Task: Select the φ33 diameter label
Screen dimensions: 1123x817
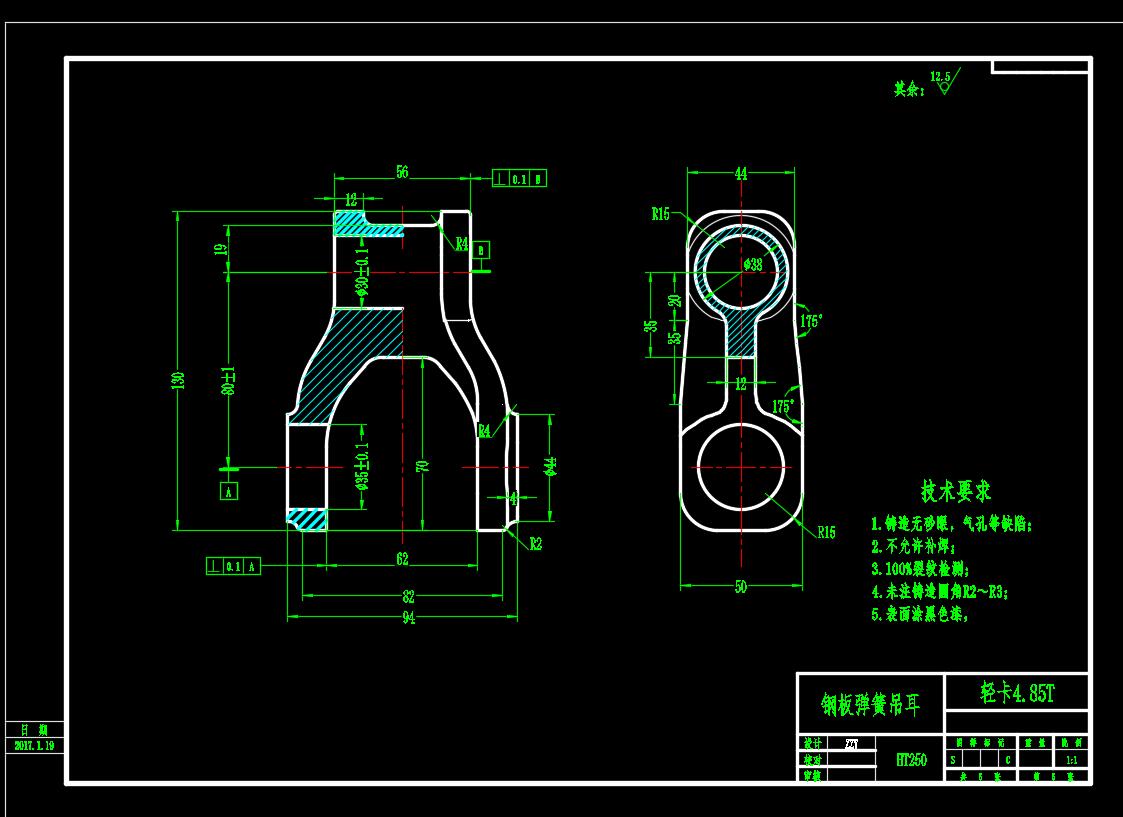Action: [x=752, y=265]
